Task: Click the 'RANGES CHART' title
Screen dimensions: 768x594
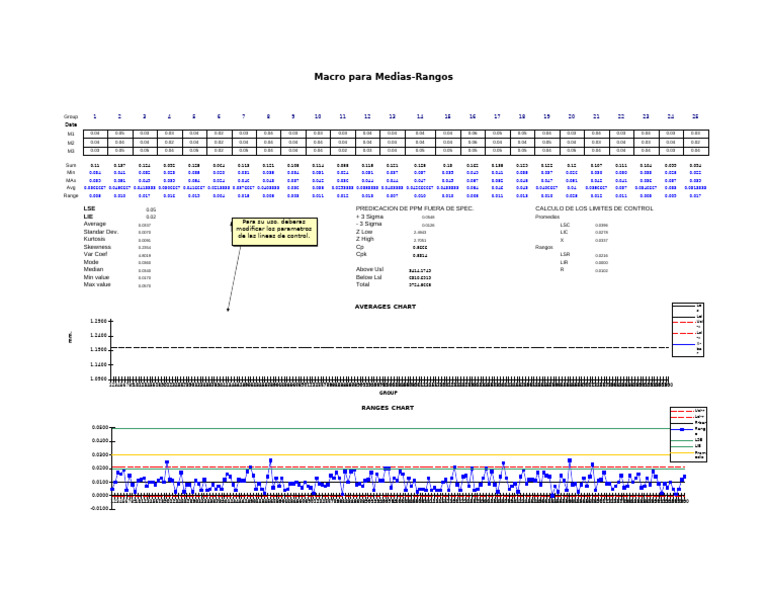Action: 387,408
